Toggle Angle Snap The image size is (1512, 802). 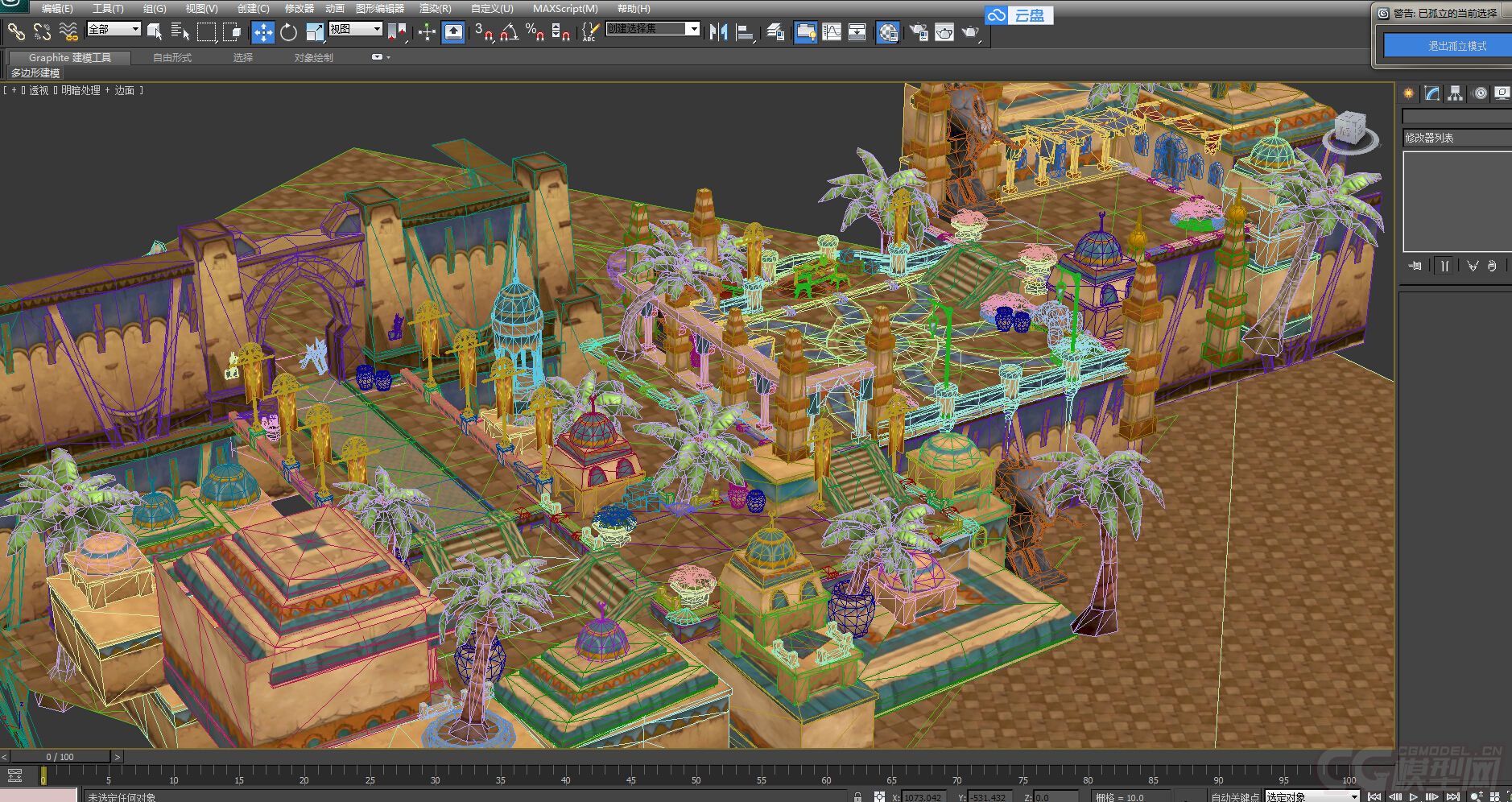(510, 32)
